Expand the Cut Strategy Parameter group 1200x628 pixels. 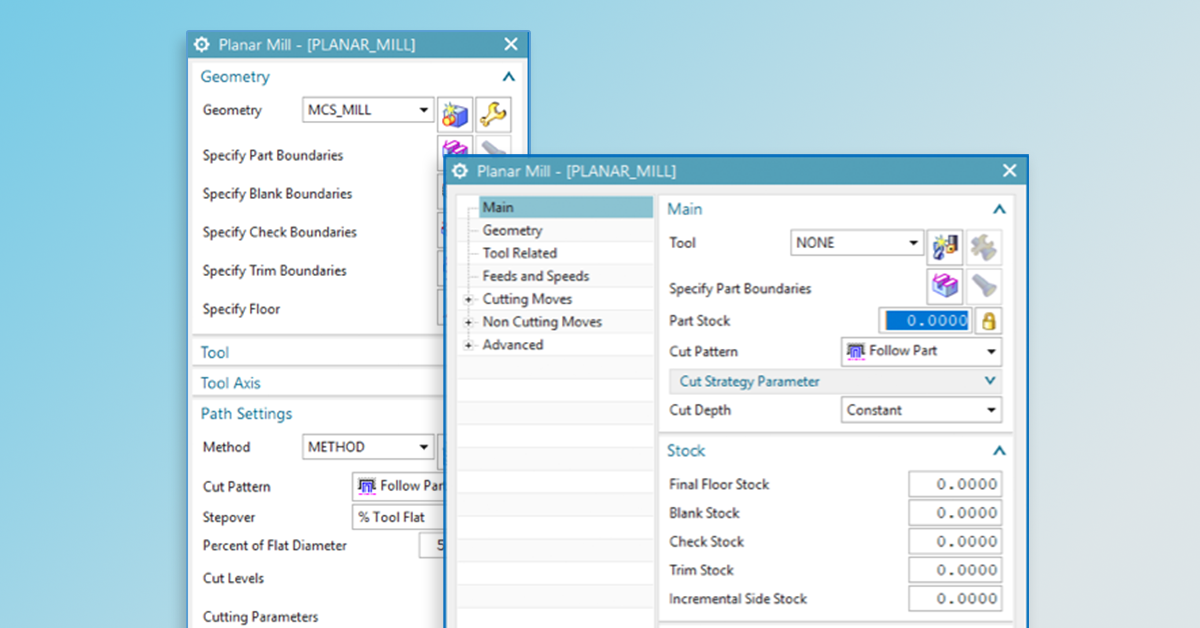[x=990, y=381]
